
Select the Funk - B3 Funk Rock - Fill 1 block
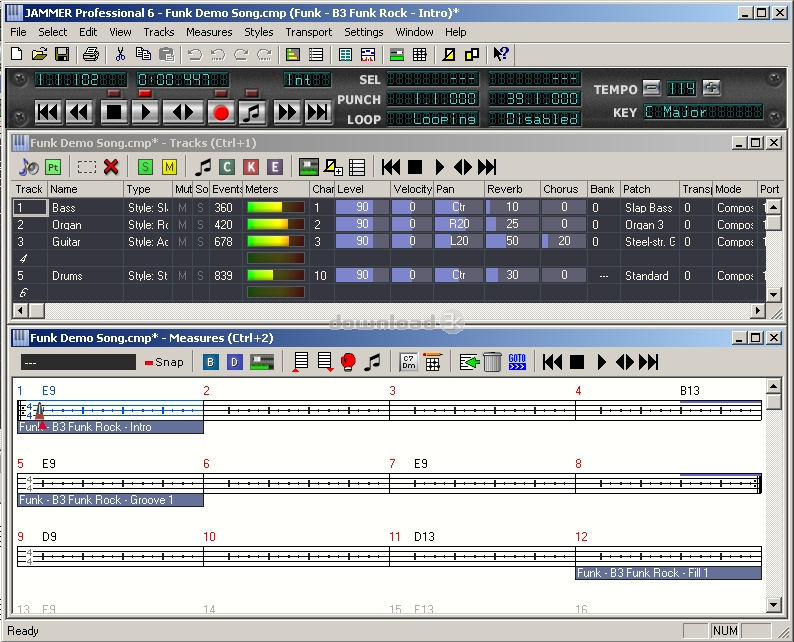[x=668, y=573]
